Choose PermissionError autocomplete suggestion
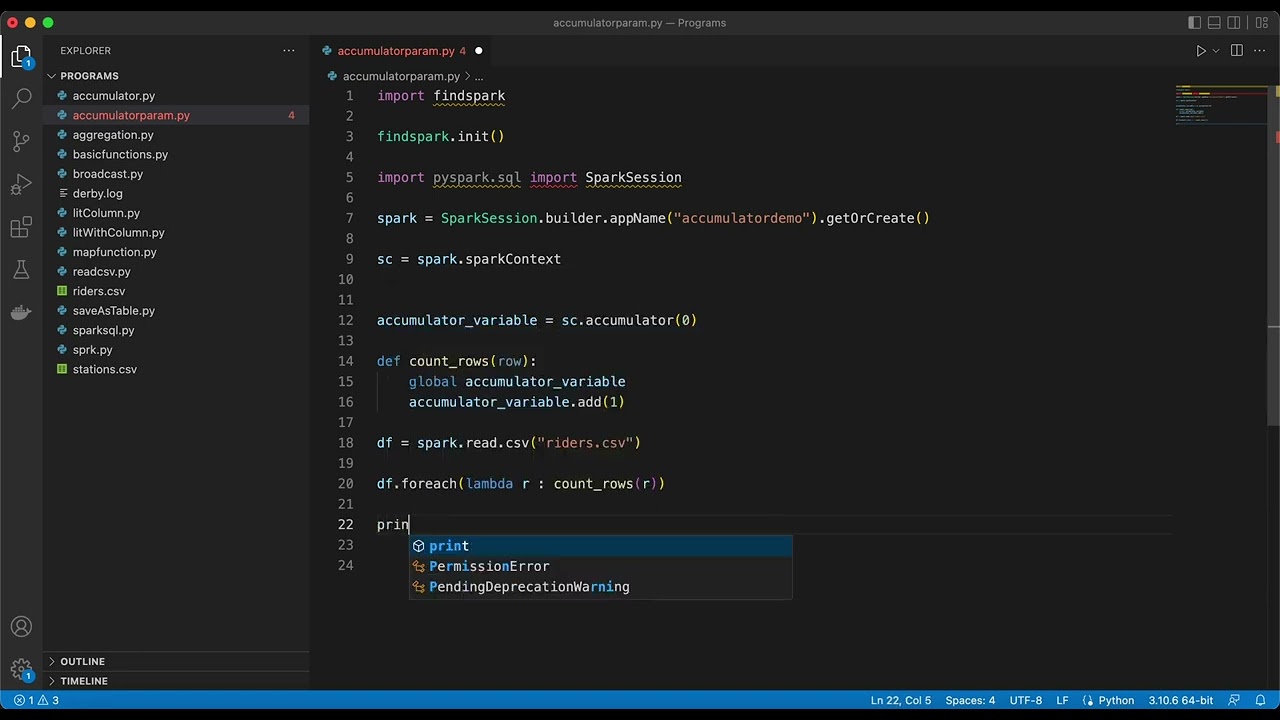The height and width of the screenshot is (720, 1280). point(600,566)
